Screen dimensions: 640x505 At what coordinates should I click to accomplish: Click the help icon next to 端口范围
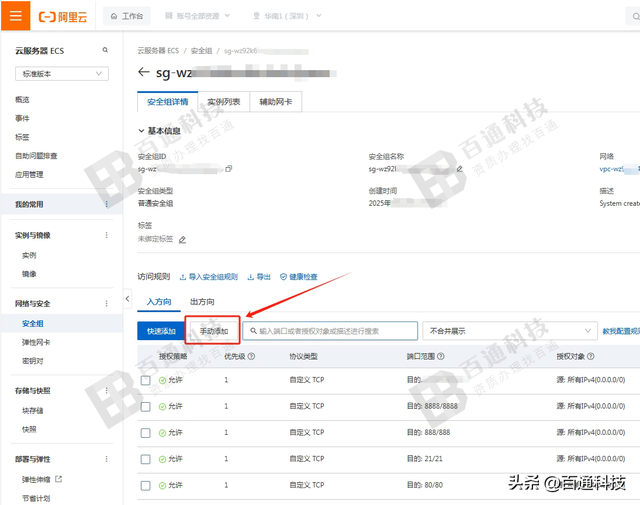(441, 356)
